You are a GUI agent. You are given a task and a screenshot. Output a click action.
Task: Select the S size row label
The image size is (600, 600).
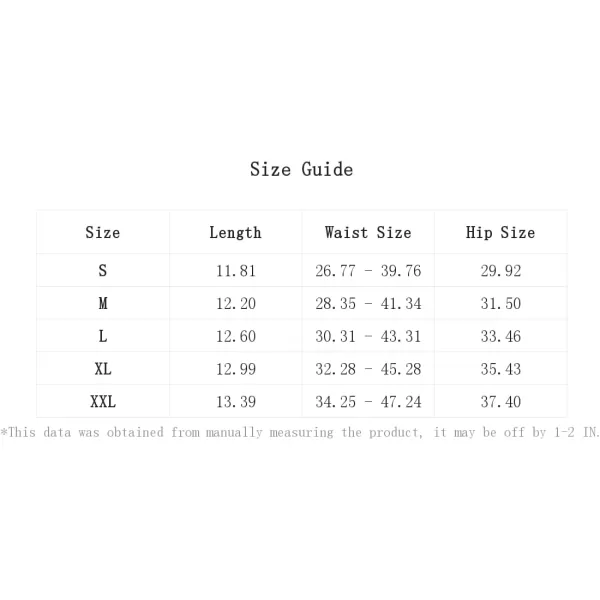point(103,271)
